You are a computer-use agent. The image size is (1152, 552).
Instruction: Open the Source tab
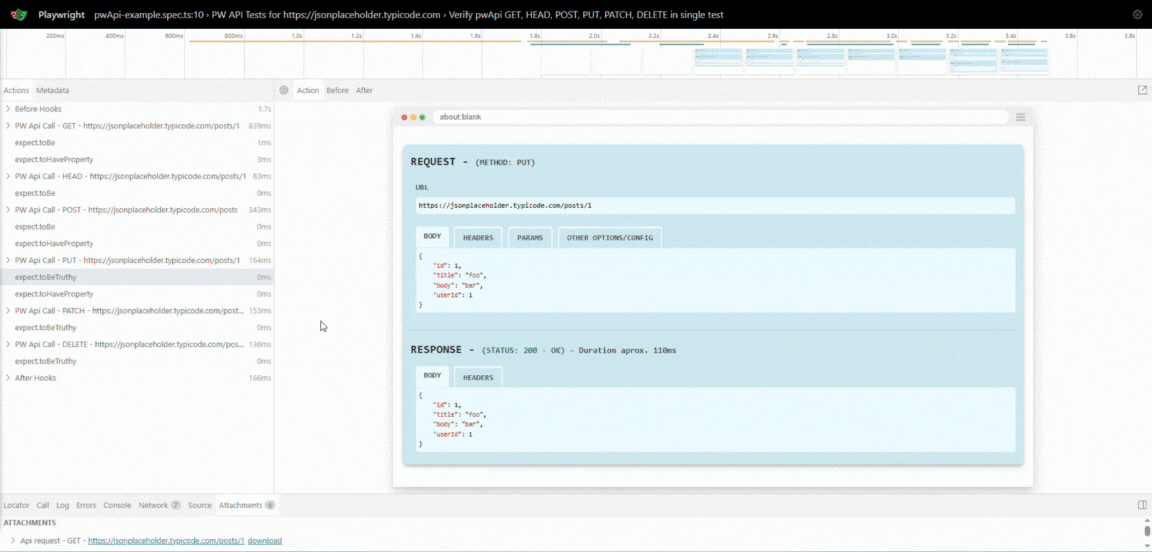(199, 505)
